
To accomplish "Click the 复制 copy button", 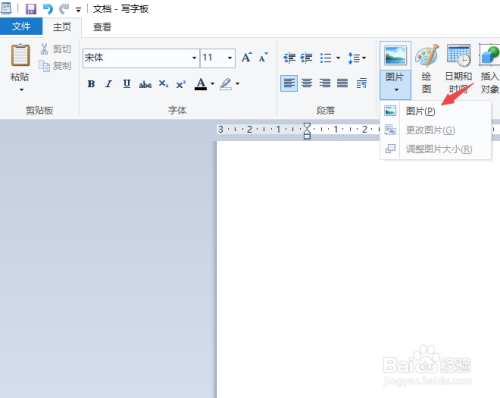I will pos(55,66).
